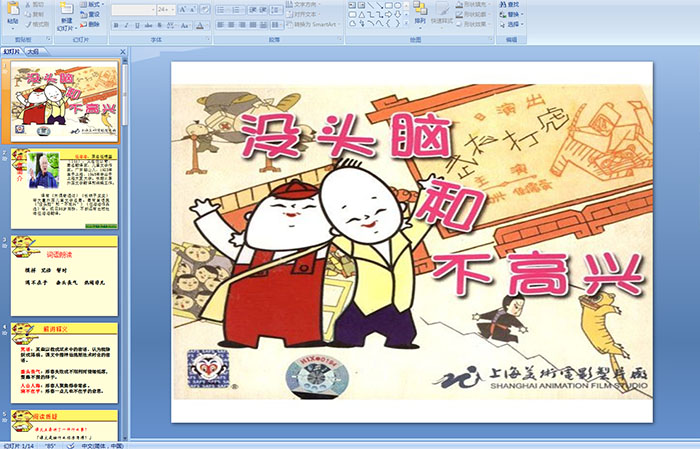Screen dimensions: 700x449
Task: Click the Copy (复制) icon
Action: point(29,14)
